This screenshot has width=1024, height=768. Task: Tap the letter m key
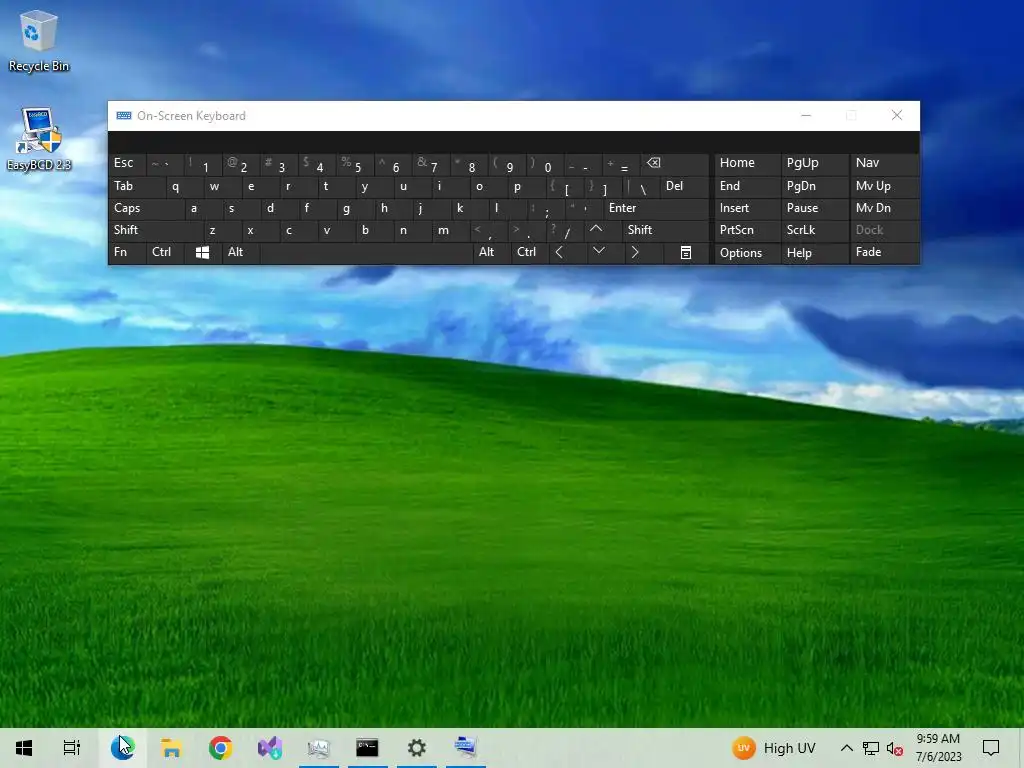coord(452,230)
